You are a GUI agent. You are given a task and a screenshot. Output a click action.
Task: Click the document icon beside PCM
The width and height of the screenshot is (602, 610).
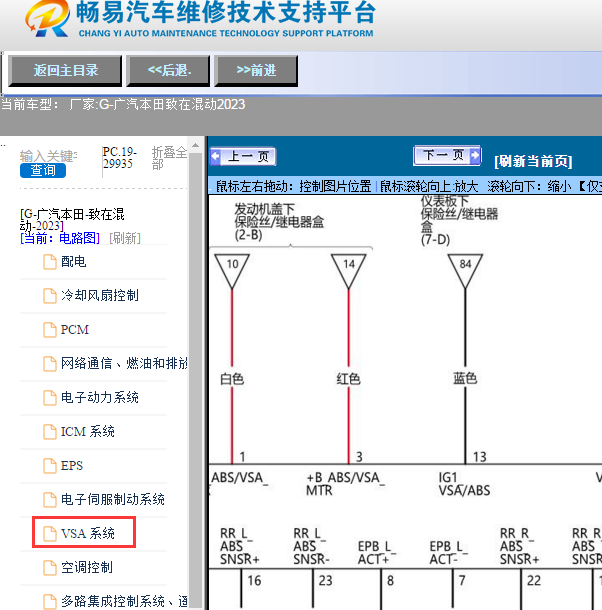[x=50, y=330]
